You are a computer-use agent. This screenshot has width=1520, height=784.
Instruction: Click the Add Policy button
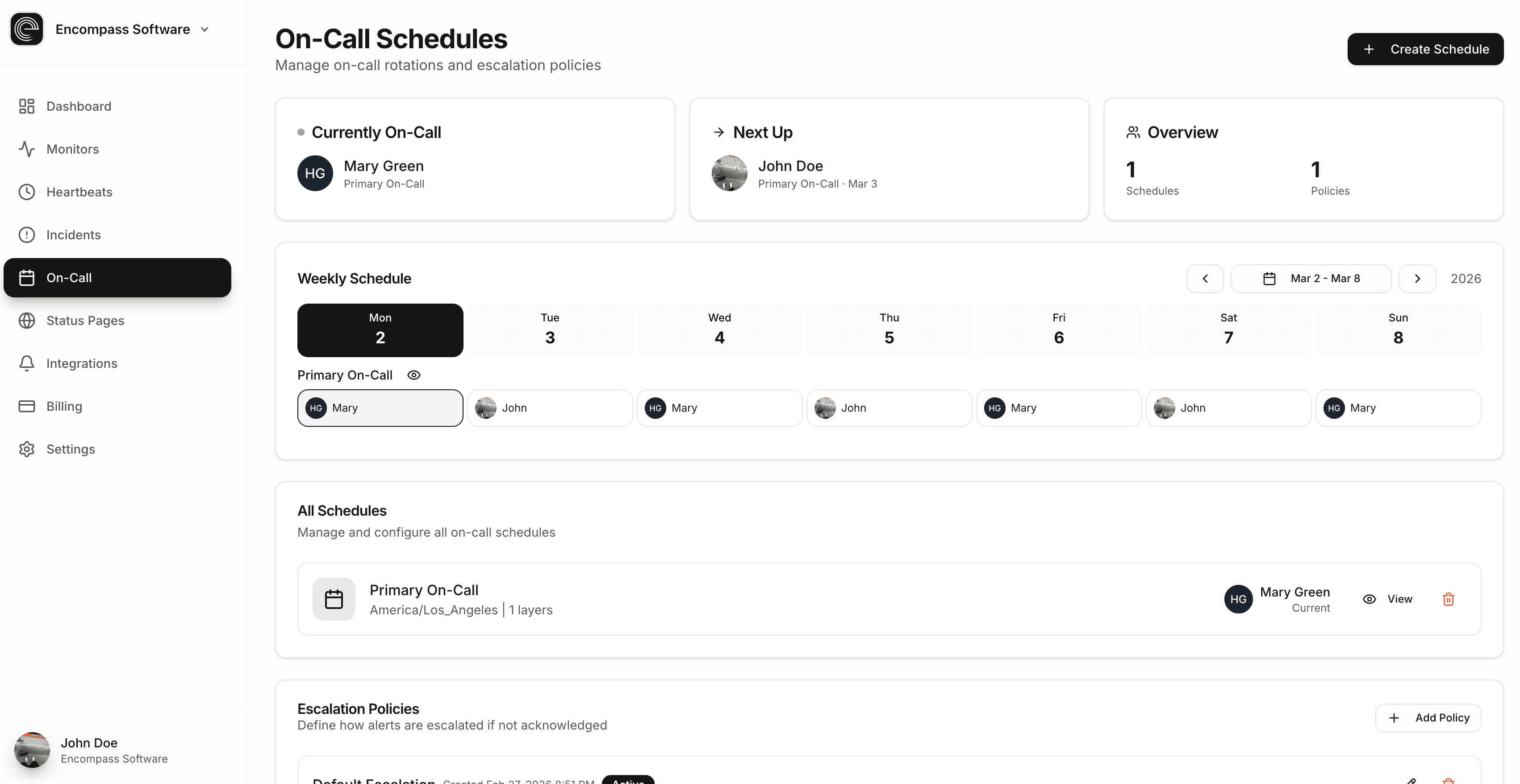point(1428,717)
